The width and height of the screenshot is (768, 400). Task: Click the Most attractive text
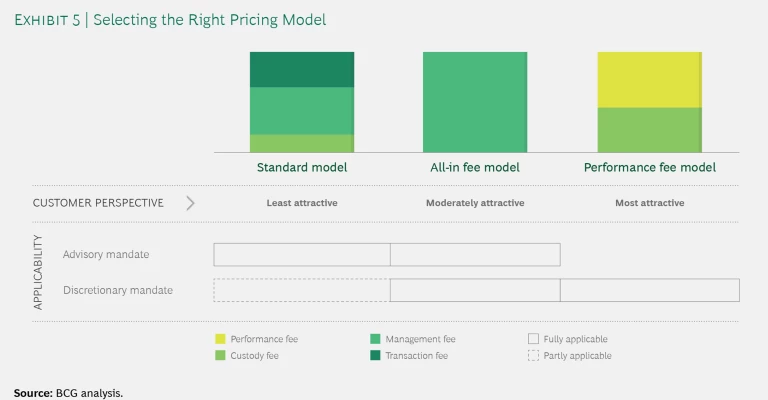pyautogui.click(x=650, y=203)
